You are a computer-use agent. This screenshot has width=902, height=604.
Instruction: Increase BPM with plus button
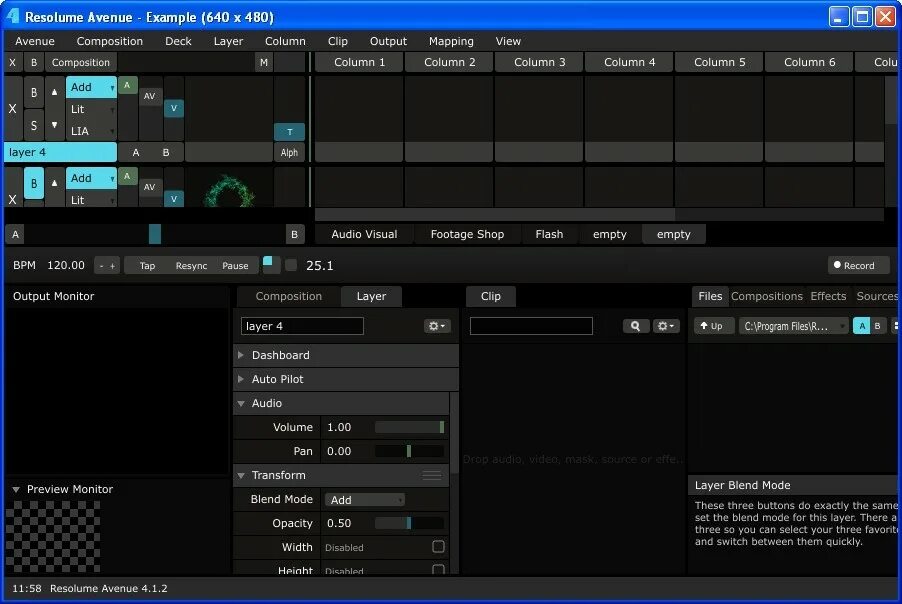113,266
